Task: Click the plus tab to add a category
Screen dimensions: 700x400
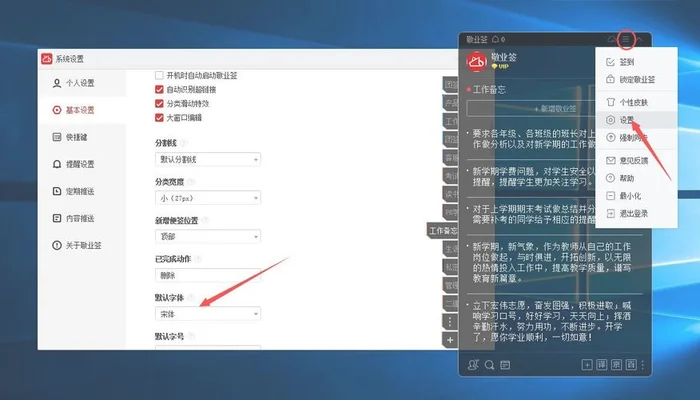Action: pyautogui.click(x=450, y=340)
